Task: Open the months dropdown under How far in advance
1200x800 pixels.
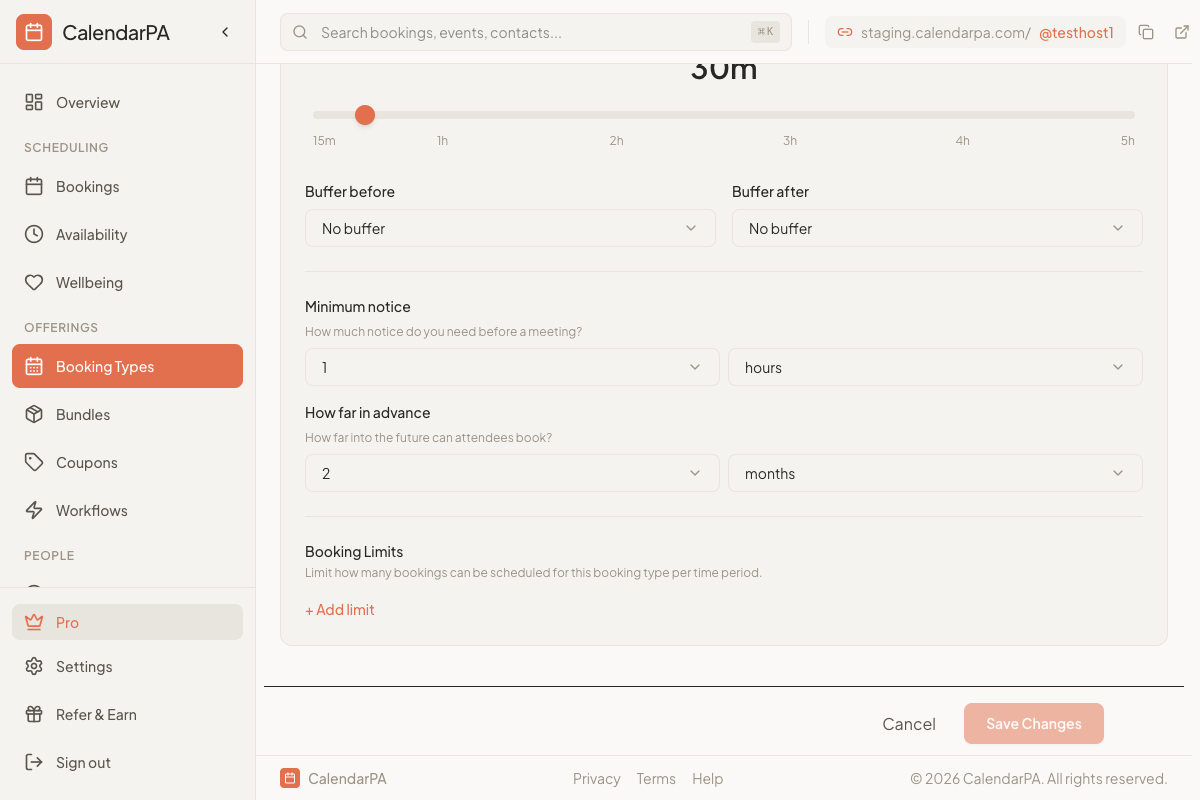Action: click(x=935, y=473)
